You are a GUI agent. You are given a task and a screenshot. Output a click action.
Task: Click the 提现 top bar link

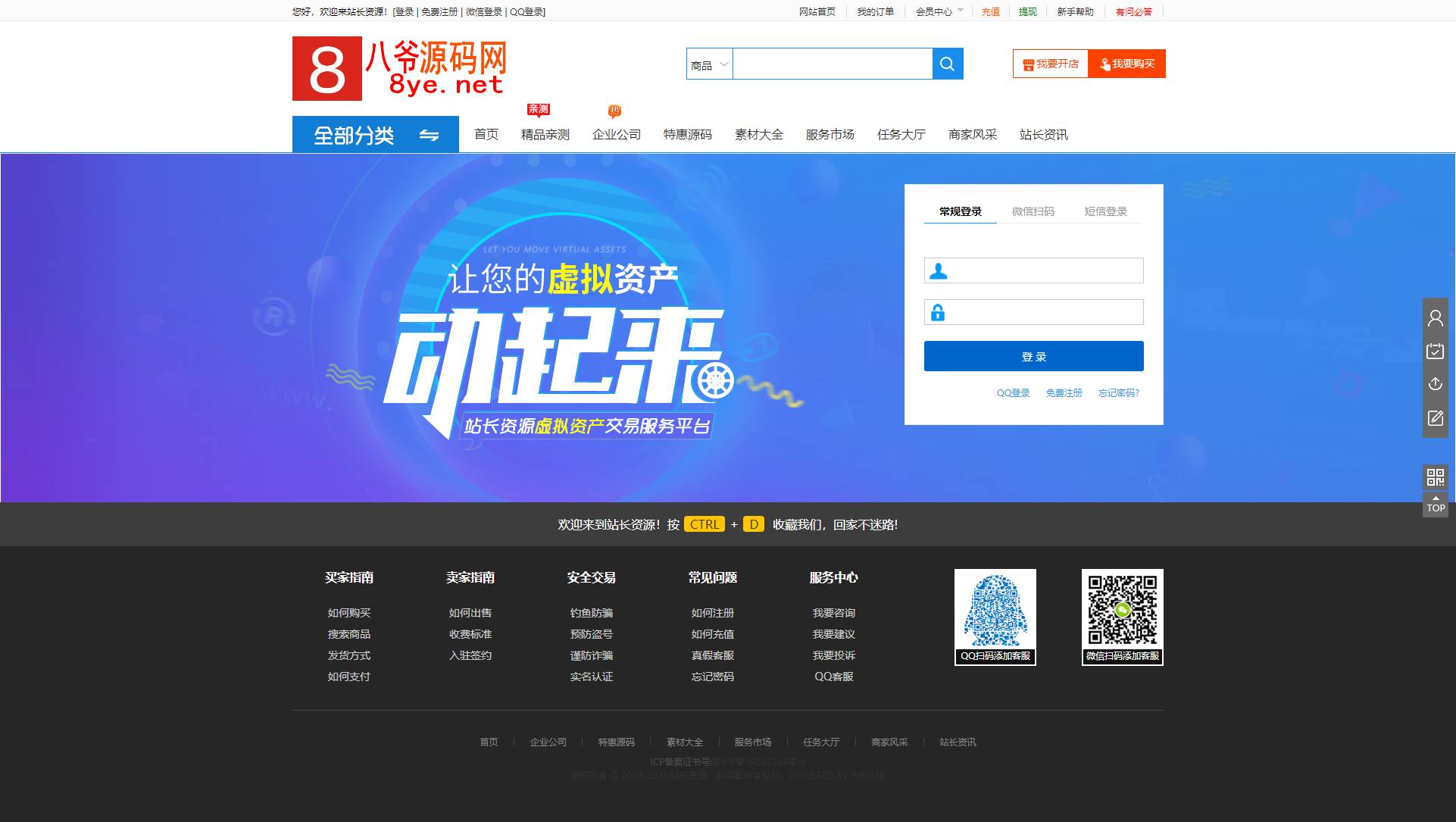[1028, 12]
